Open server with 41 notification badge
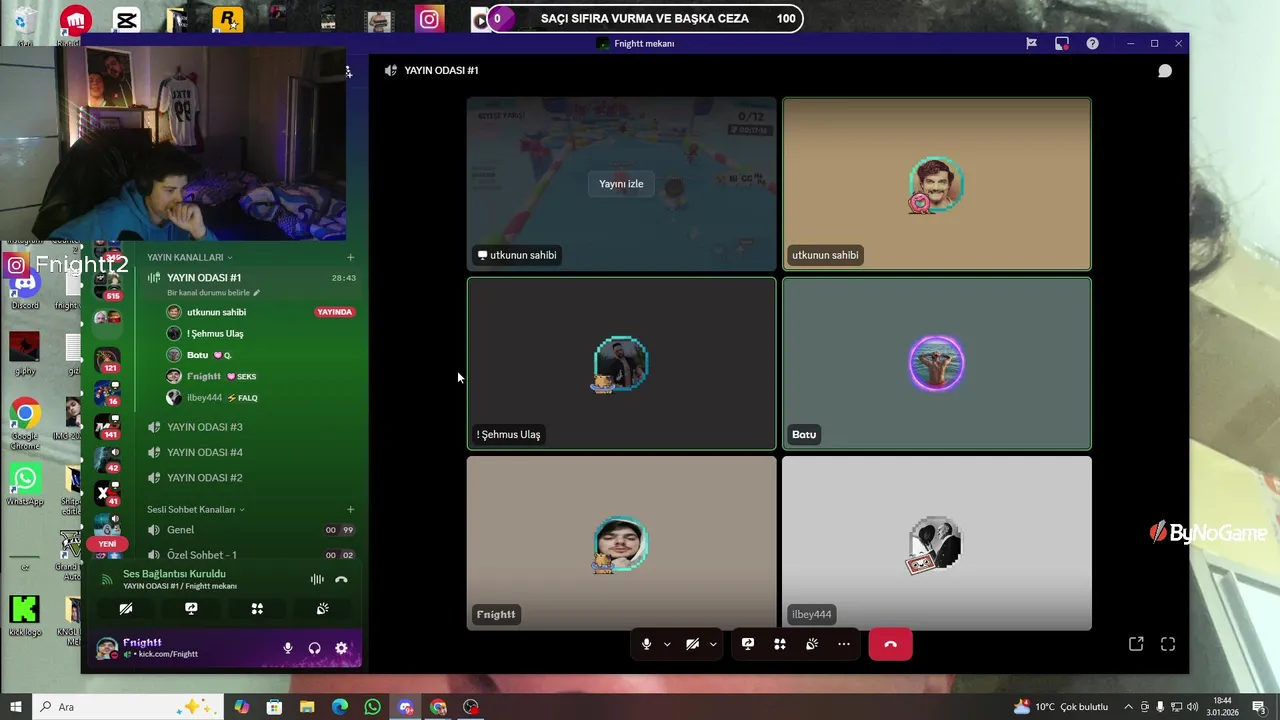1280x720 pixels. pos(107,494)
